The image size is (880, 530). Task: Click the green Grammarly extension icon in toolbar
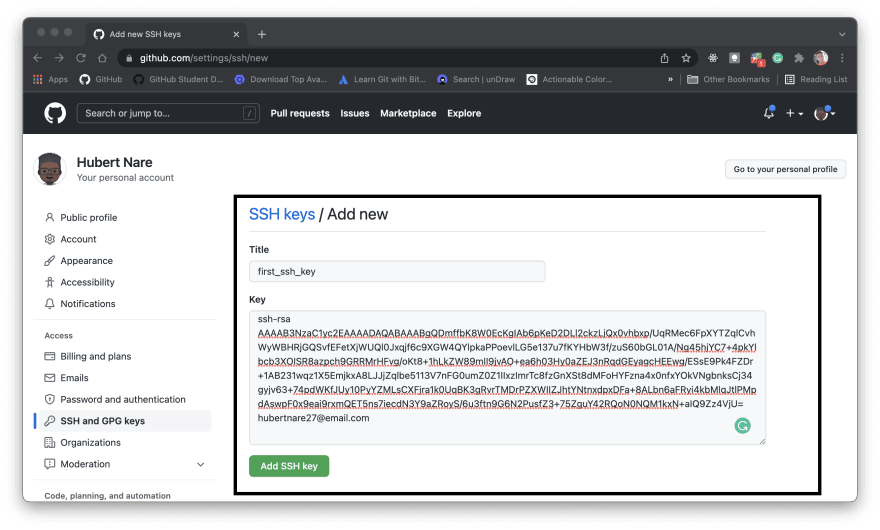tap(777, 58)
